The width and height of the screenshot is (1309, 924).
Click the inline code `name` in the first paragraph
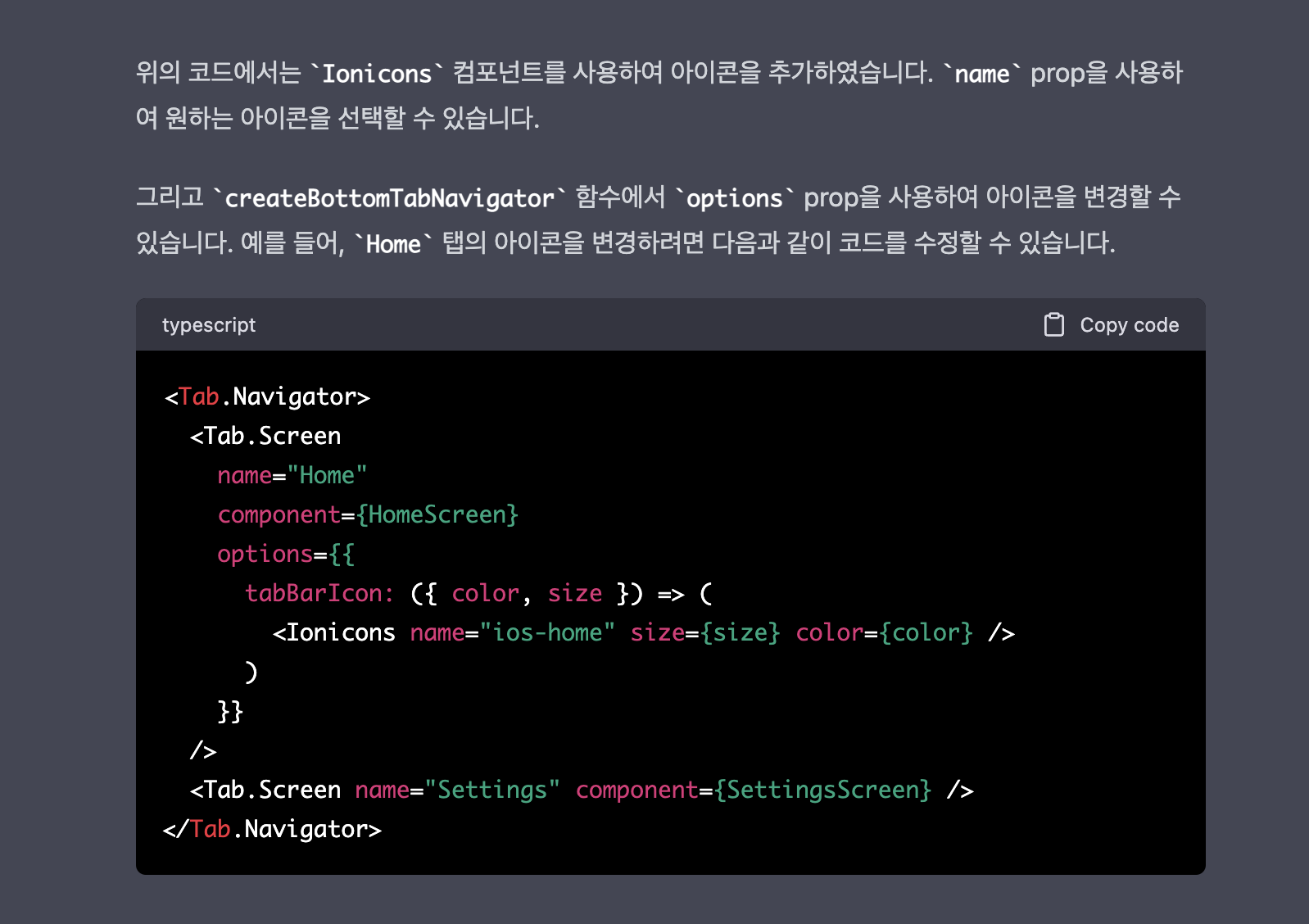pyautogui.click(x=982, y=74)
